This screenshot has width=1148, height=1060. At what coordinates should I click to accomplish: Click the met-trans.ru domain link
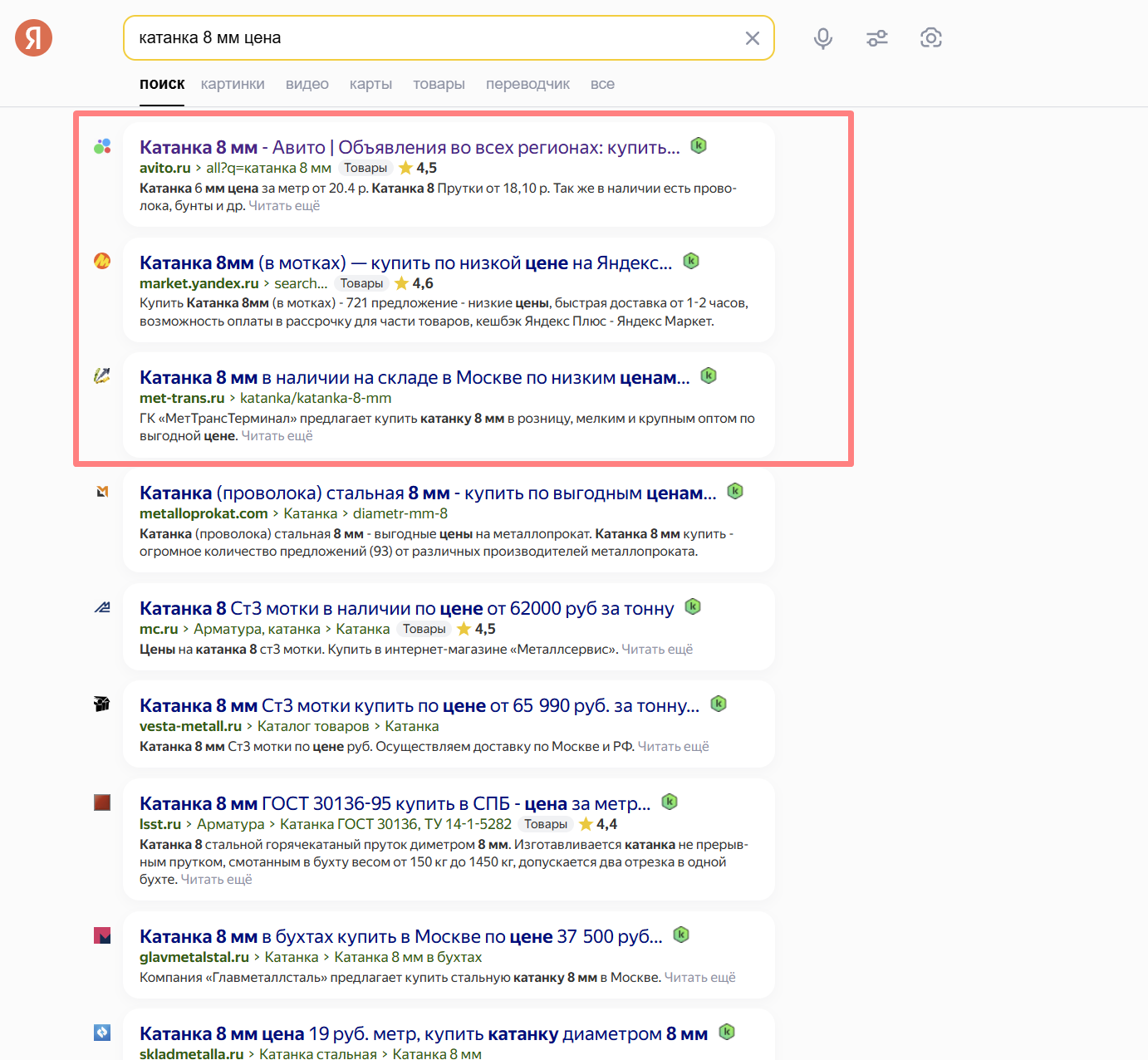(182, 398)
